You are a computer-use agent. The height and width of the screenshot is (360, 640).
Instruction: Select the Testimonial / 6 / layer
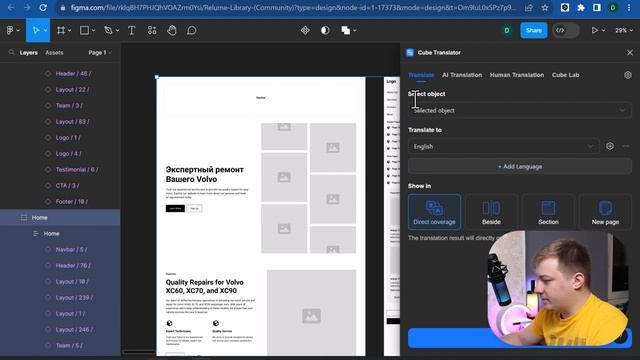click(76, 169)
